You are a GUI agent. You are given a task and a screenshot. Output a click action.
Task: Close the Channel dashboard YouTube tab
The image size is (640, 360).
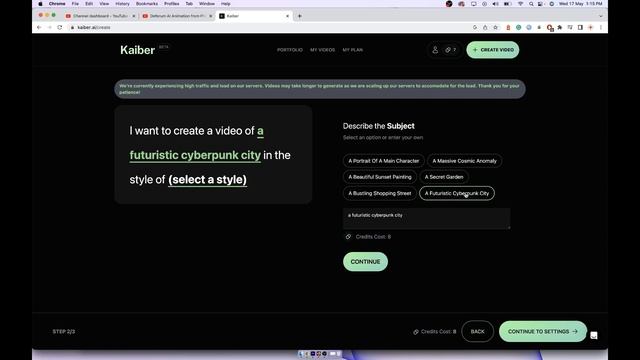click(x=133, y=16)
